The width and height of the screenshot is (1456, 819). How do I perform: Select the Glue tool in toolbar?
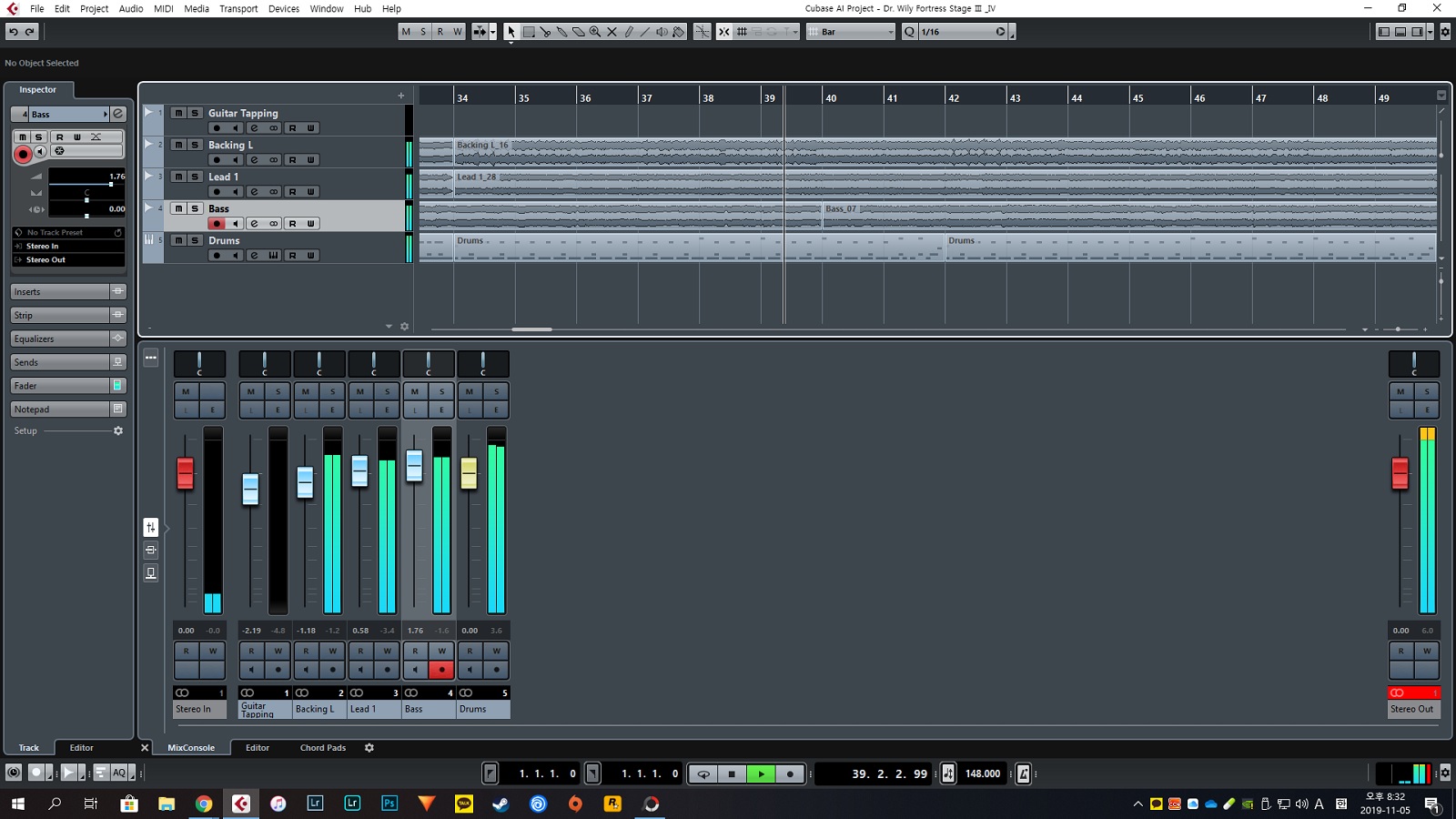(x=561, y=32)
